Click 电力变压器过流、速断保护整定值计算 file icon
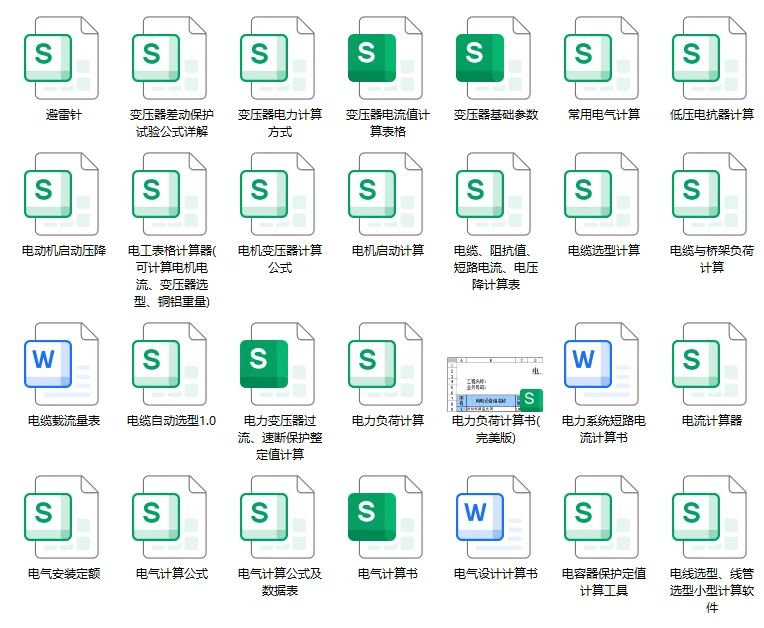 [x=278, y=364]
